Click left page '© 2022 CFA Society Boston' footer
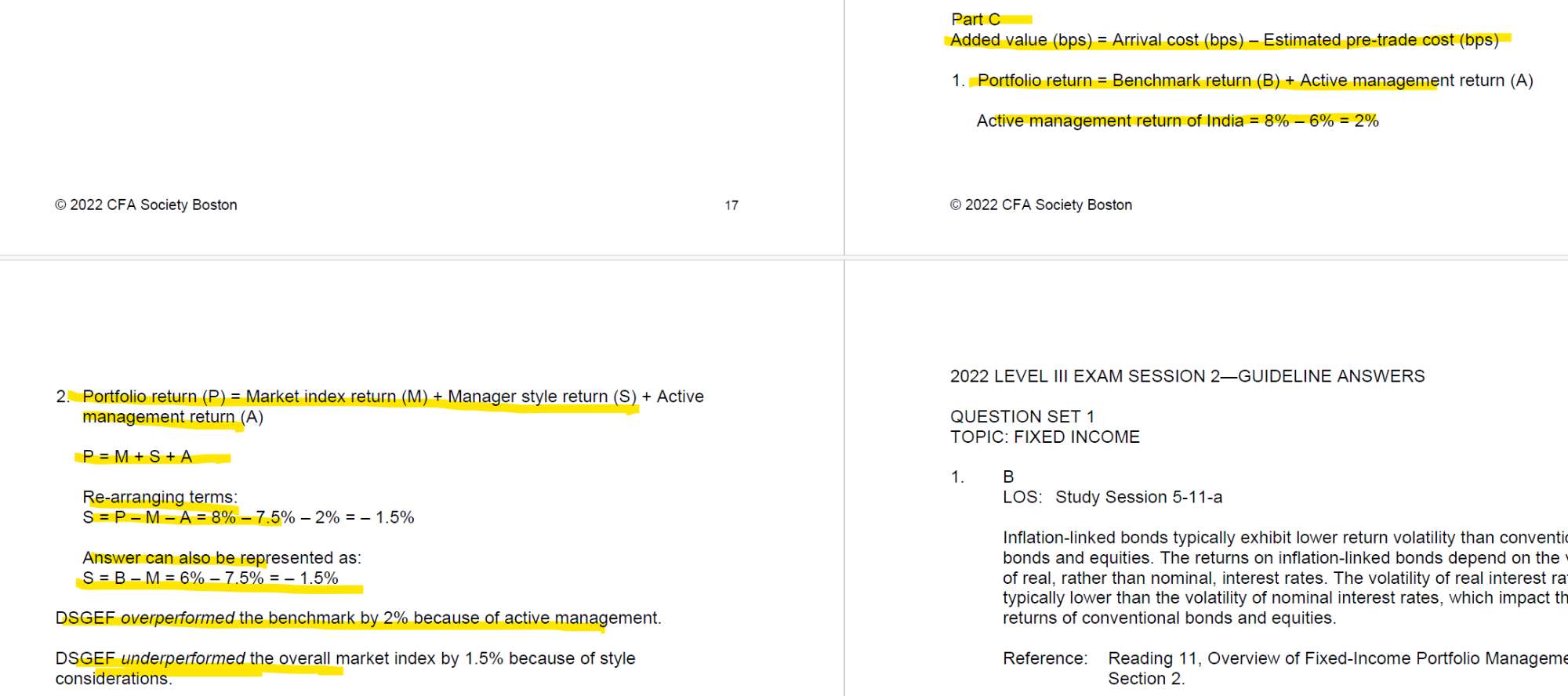 [x=146, y=205]
